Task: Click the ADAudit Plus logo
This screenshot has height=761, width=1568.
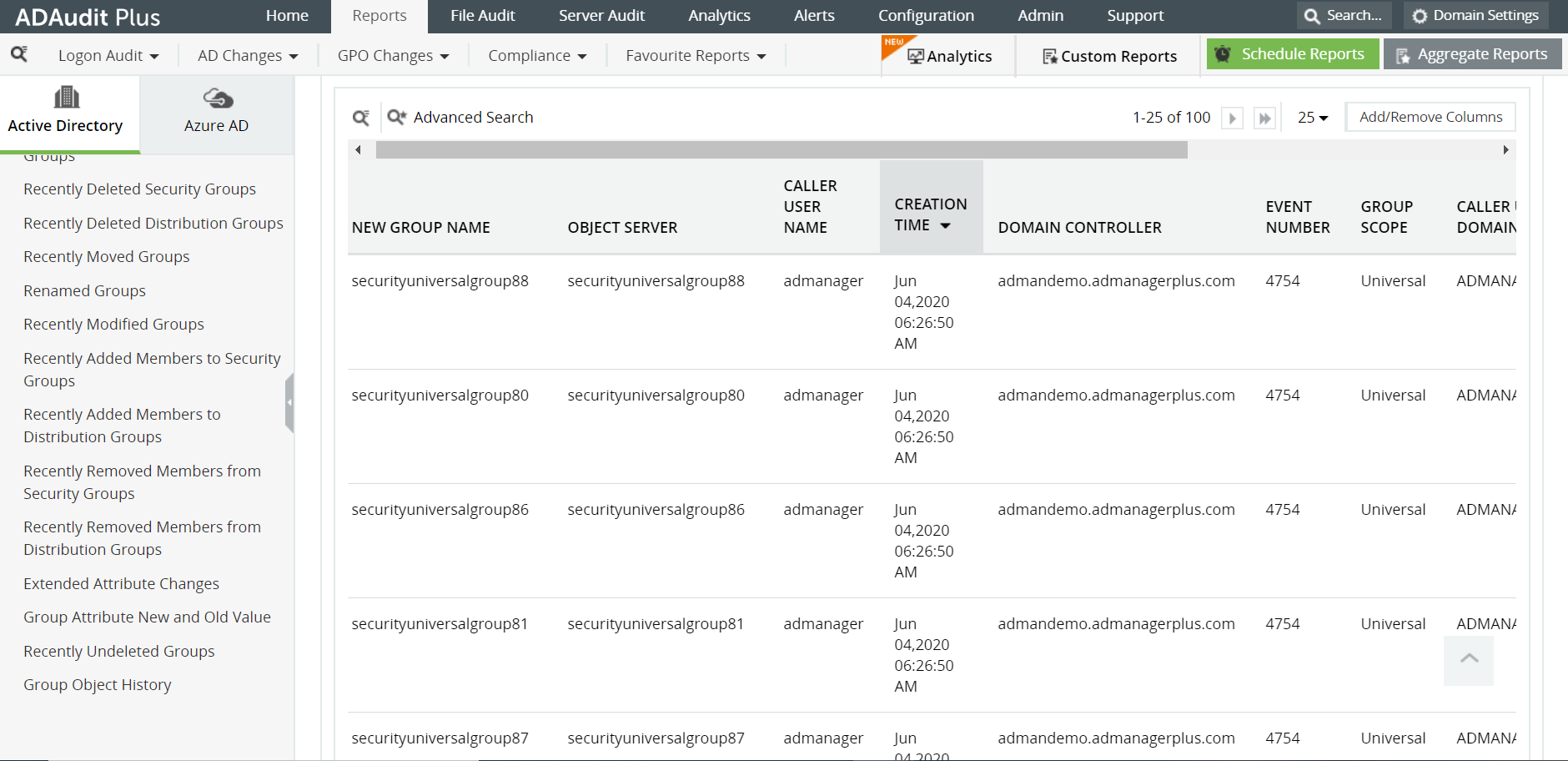Action: pyautogui.click(x=88, y=17)
